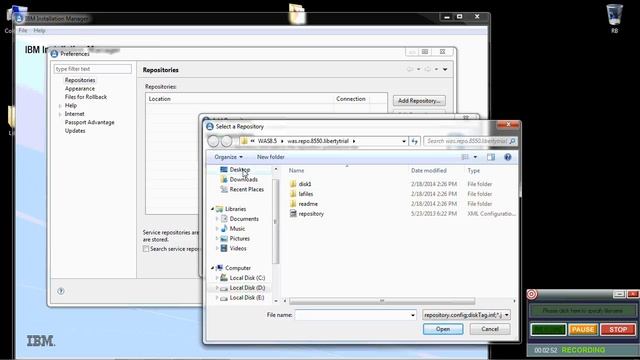Click was.repo.8550.libertytrial breadcrumb segment

[x=318, y=141]
